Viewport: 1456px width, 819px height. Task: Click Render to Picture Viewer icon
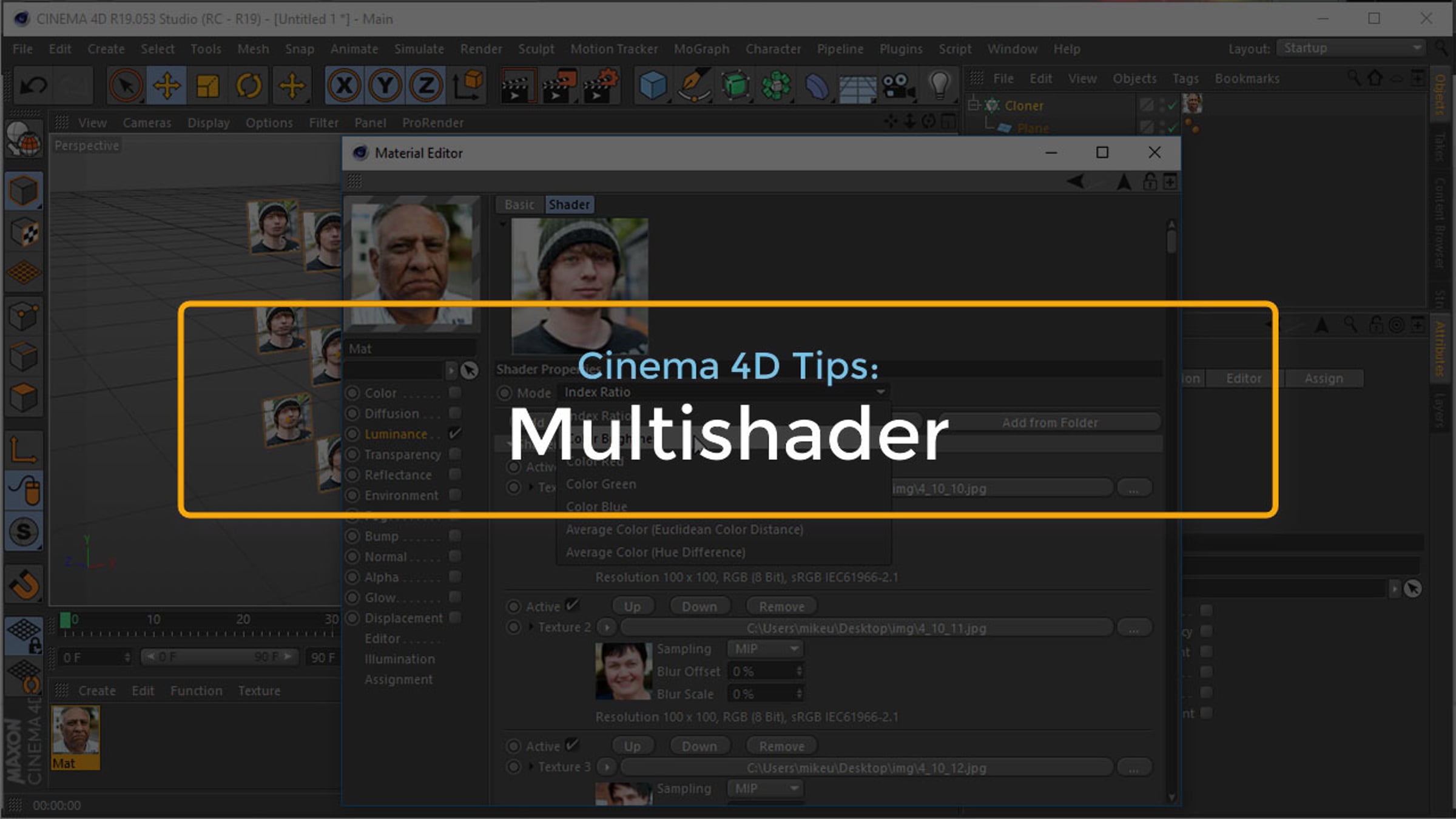coord(558,86)
